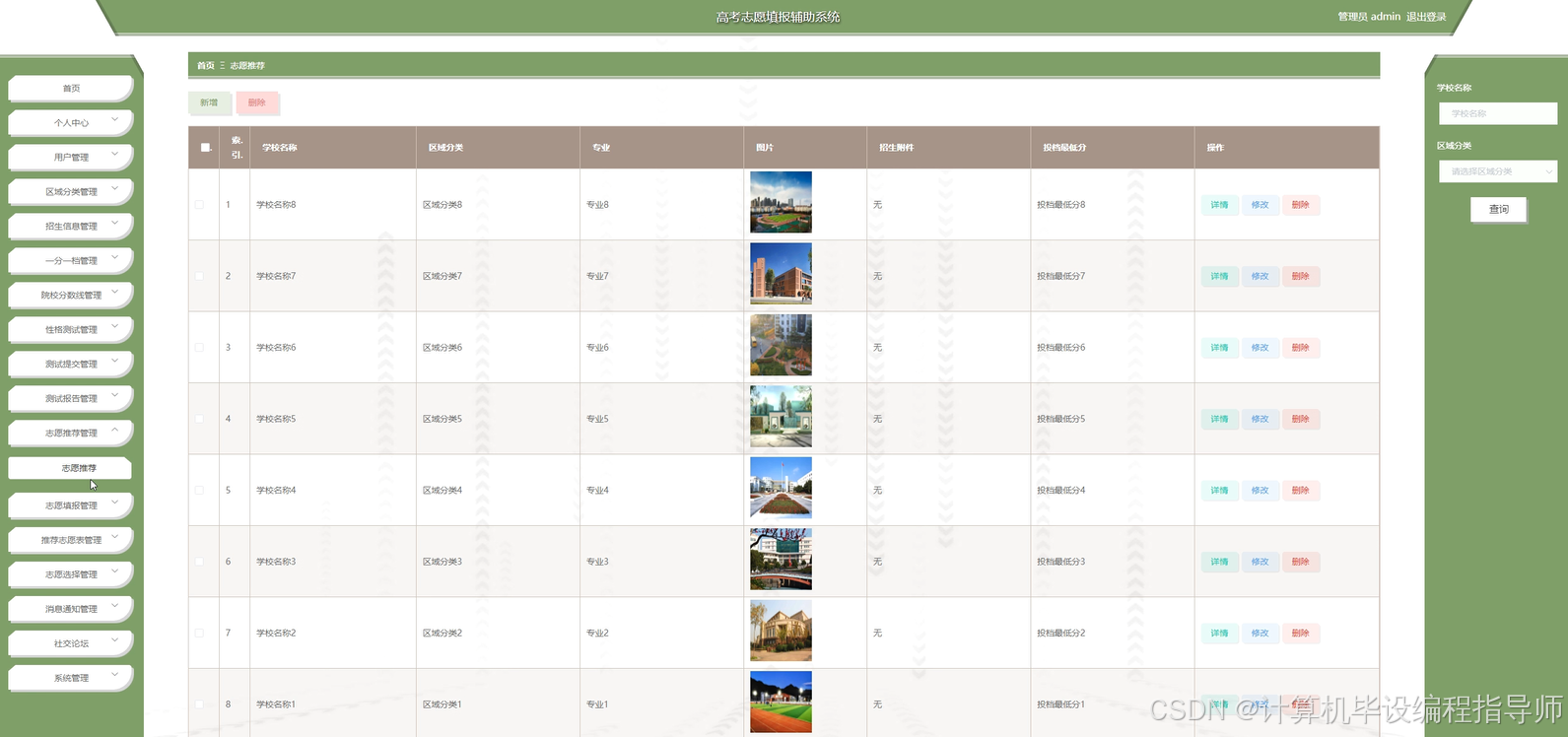Open the 请选择区域分类 dropdown
The width and height of the screenshot is (1568, 737).
pos(1497,171)
